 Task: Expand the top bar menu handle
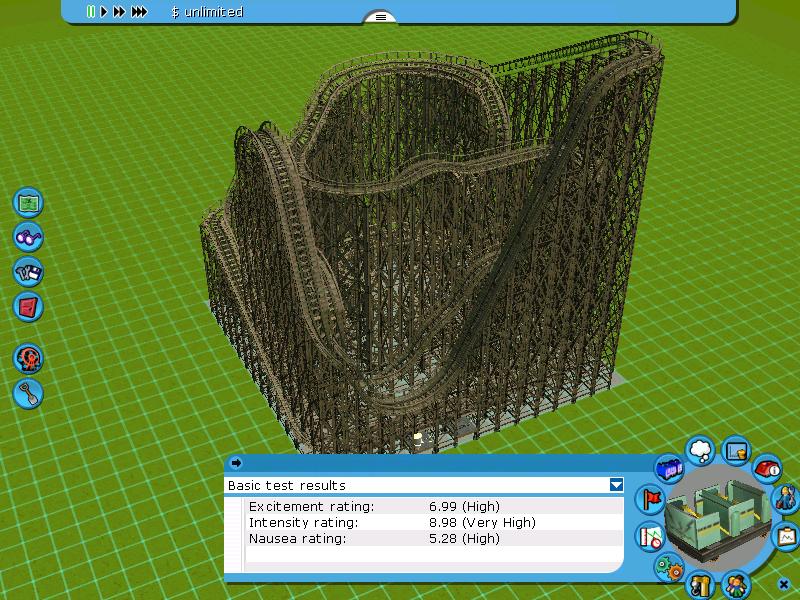pyautogui.click(x=381, y=17)
